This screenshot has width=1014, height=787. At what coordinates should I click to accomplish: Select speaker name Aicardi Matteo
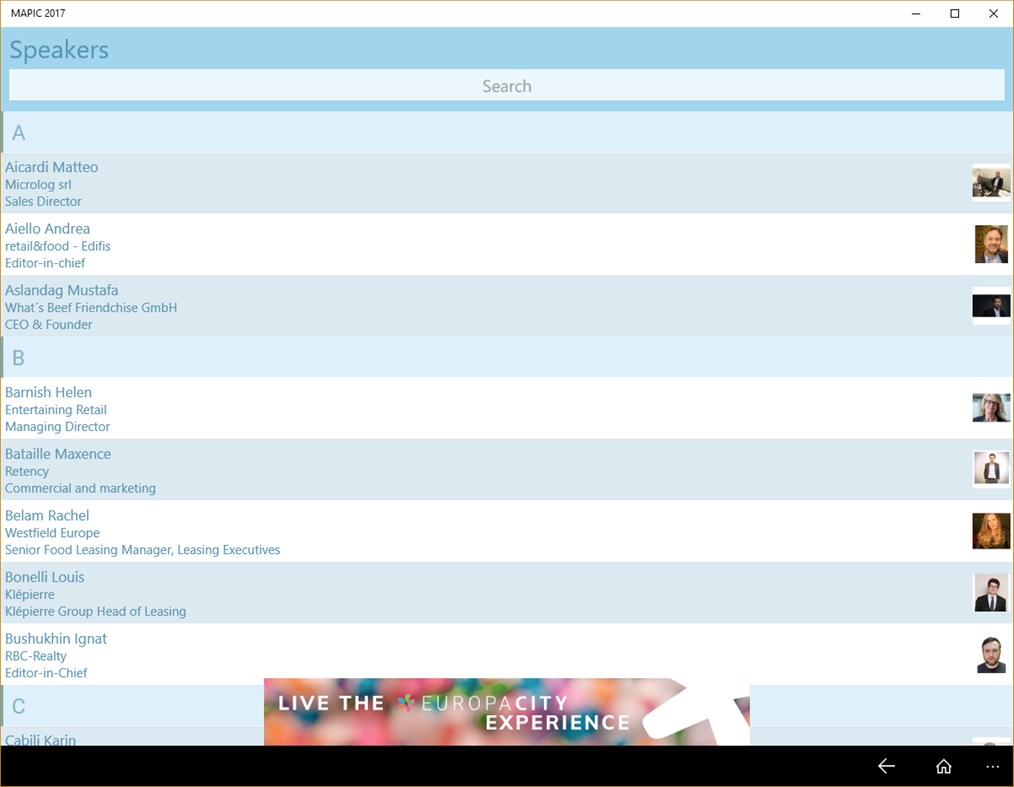click(x=52, y=167)
